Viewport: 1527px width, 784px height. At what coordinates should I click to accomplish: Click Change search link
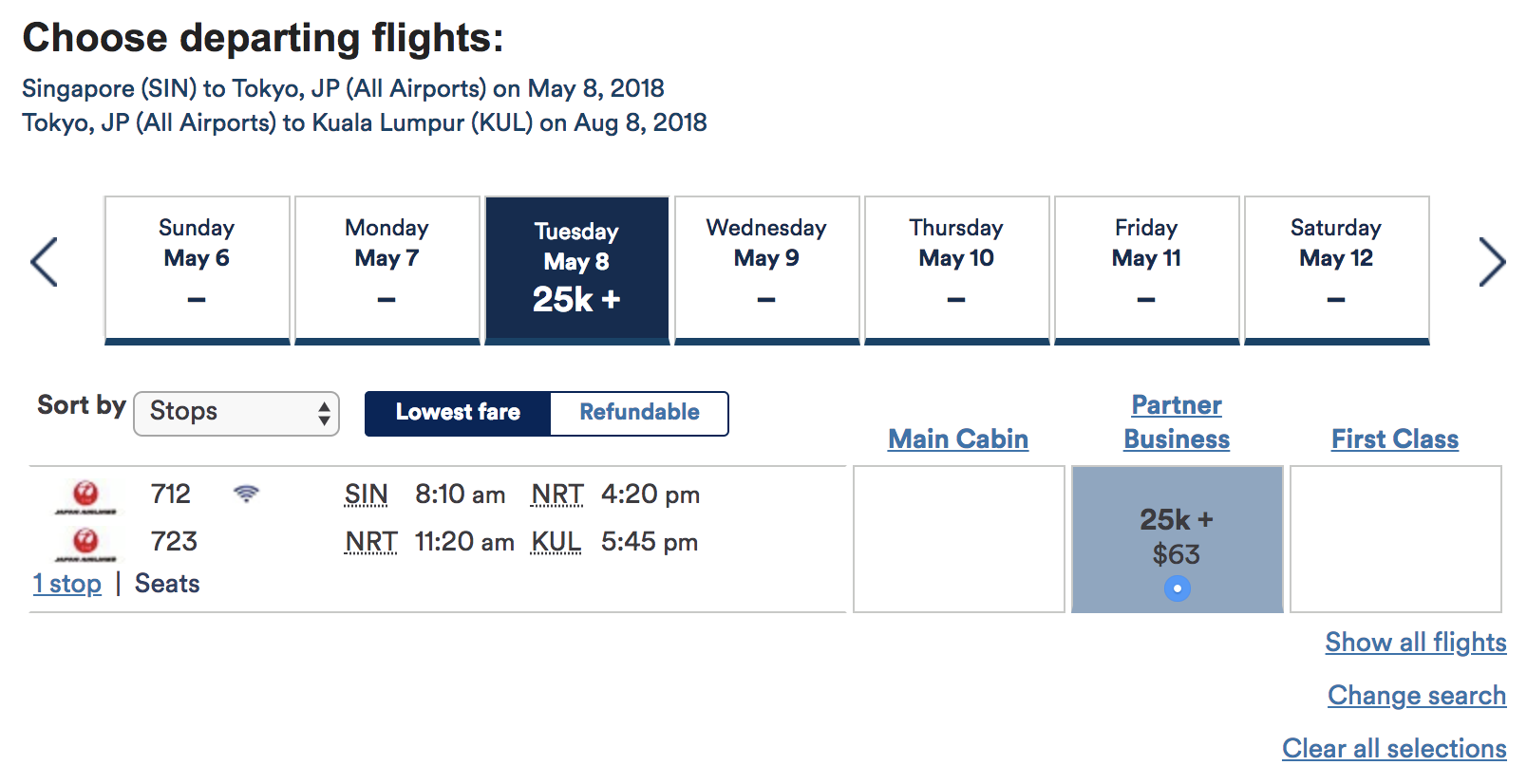click(1417, 696)
